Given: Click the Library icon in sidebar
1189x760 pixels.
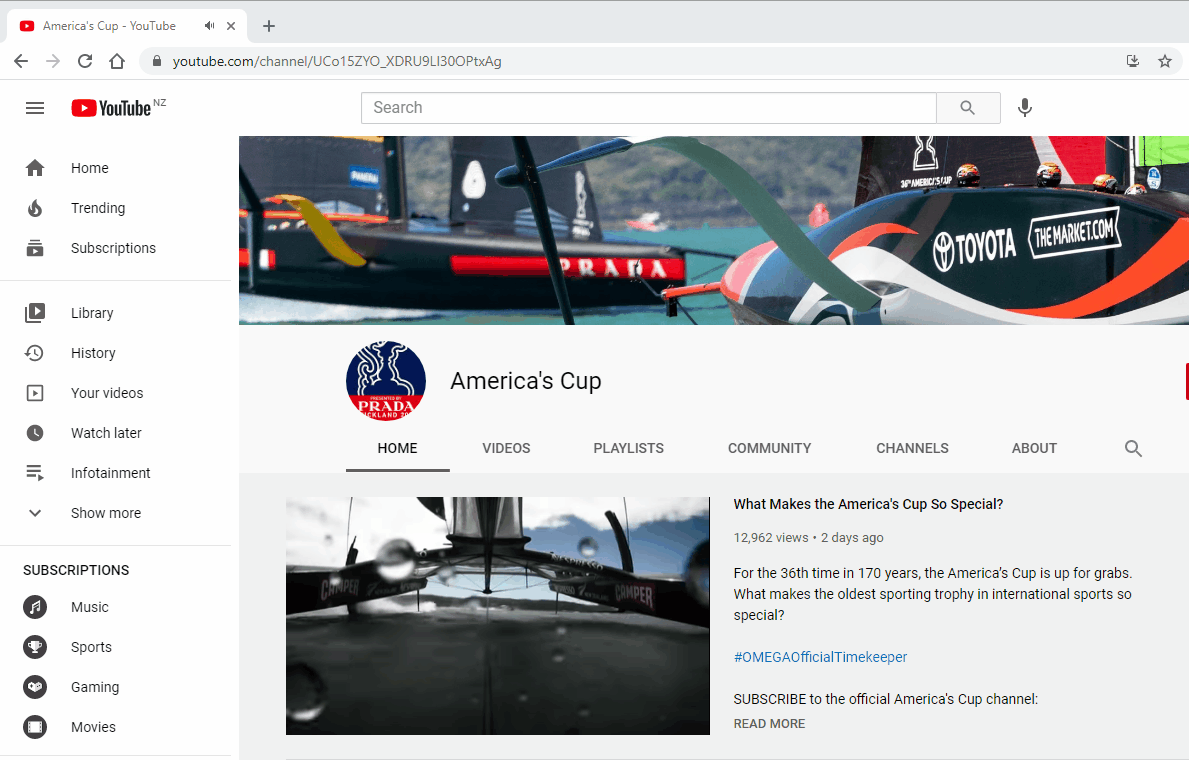Looking at the screenshot, I should click(35, 312).
